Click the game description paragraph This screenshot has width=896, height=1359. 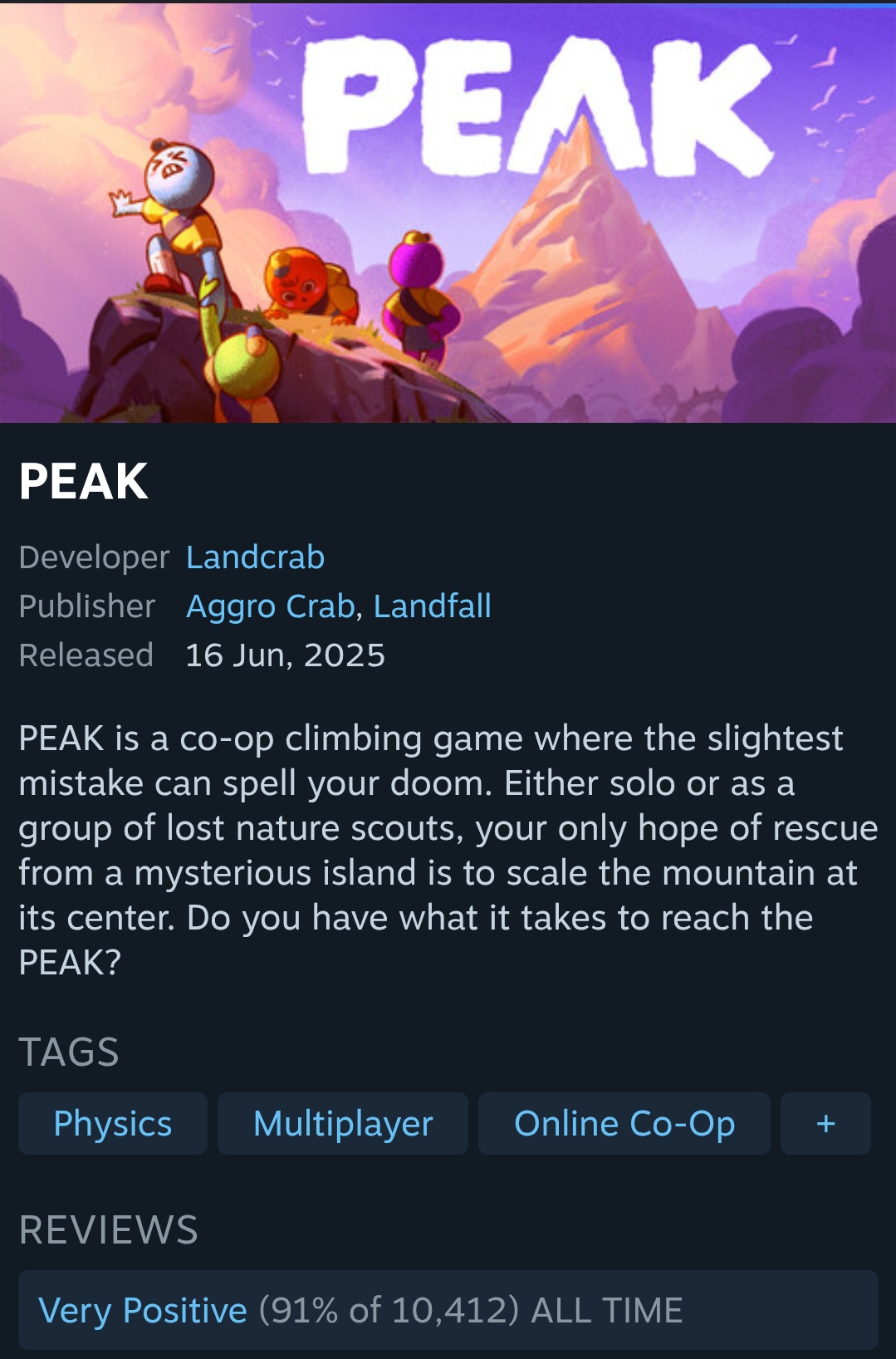(448, 851)
